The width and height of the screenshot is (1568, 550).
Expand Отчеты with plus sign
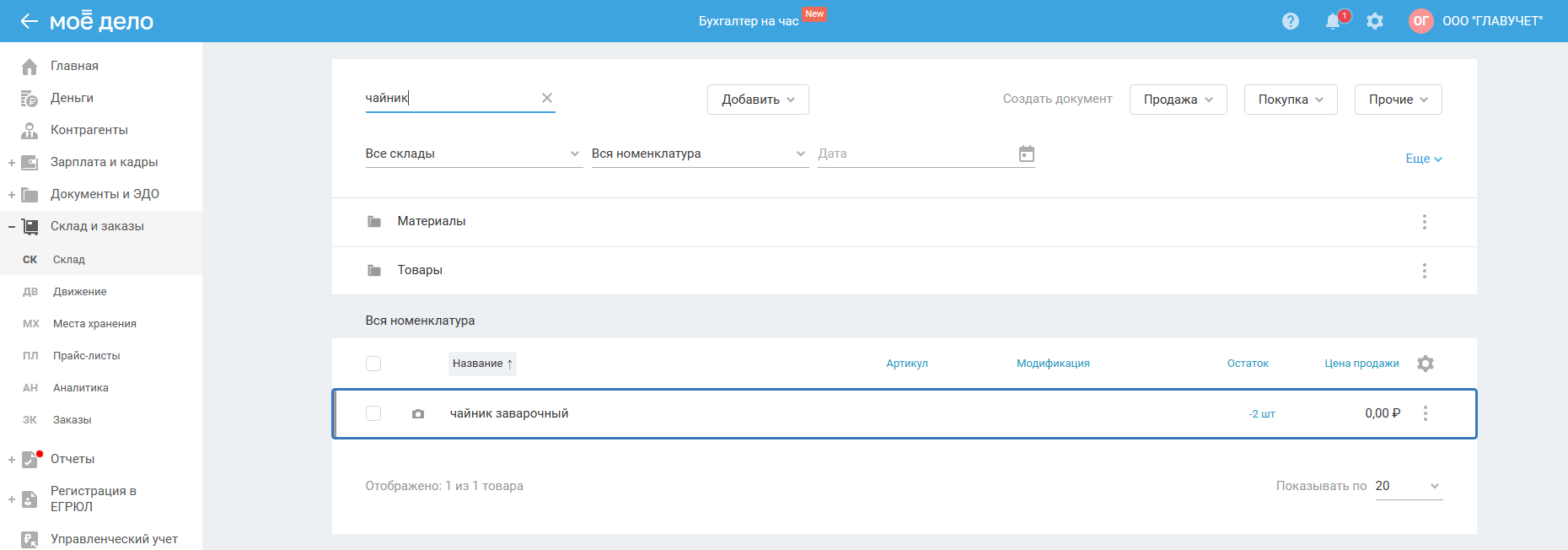click(x=12, y=460)
